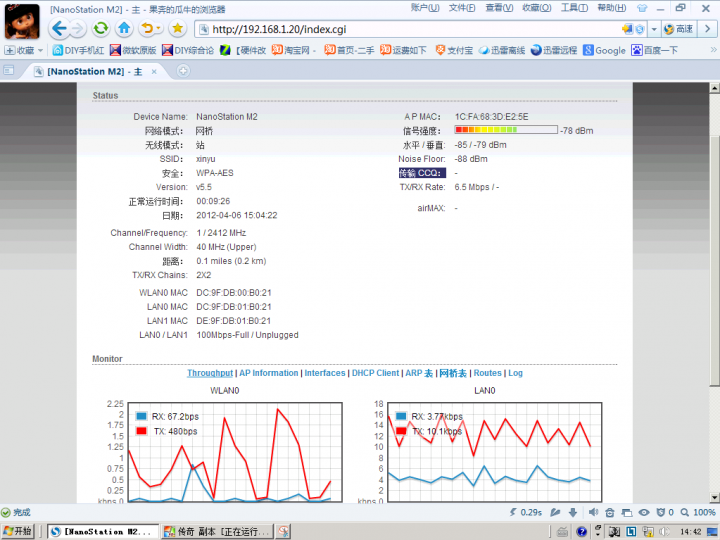Open the DHCP Client link
Screen dimensions: 720x540
pos(375,373)
